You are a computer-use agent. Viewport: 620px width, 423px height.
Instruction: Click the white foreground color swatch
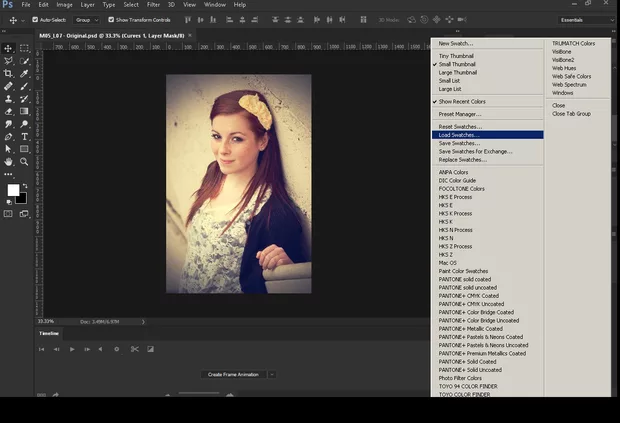(x=13, y=190)
